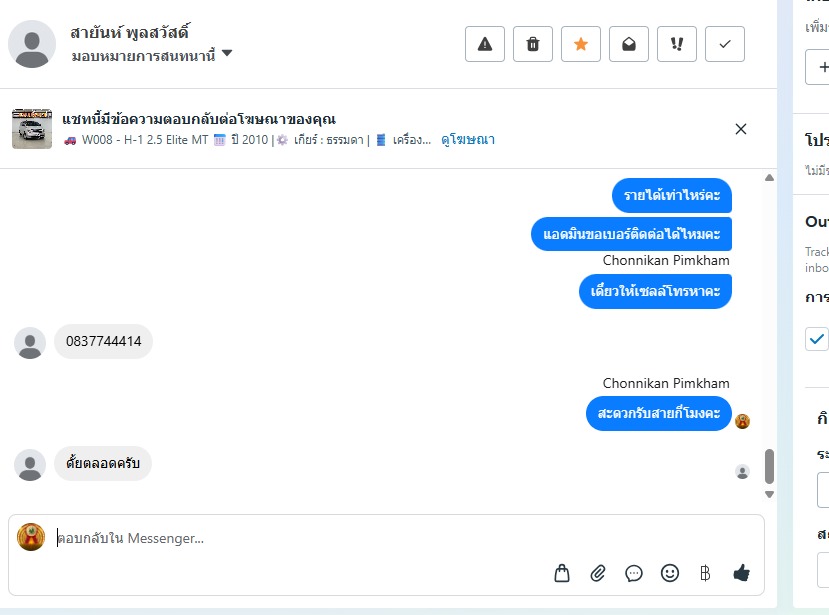Open saved replies speech bubble icon
The height and width of the screenshot is (615, 829).
pyautogui.click(x=634, y=573)
